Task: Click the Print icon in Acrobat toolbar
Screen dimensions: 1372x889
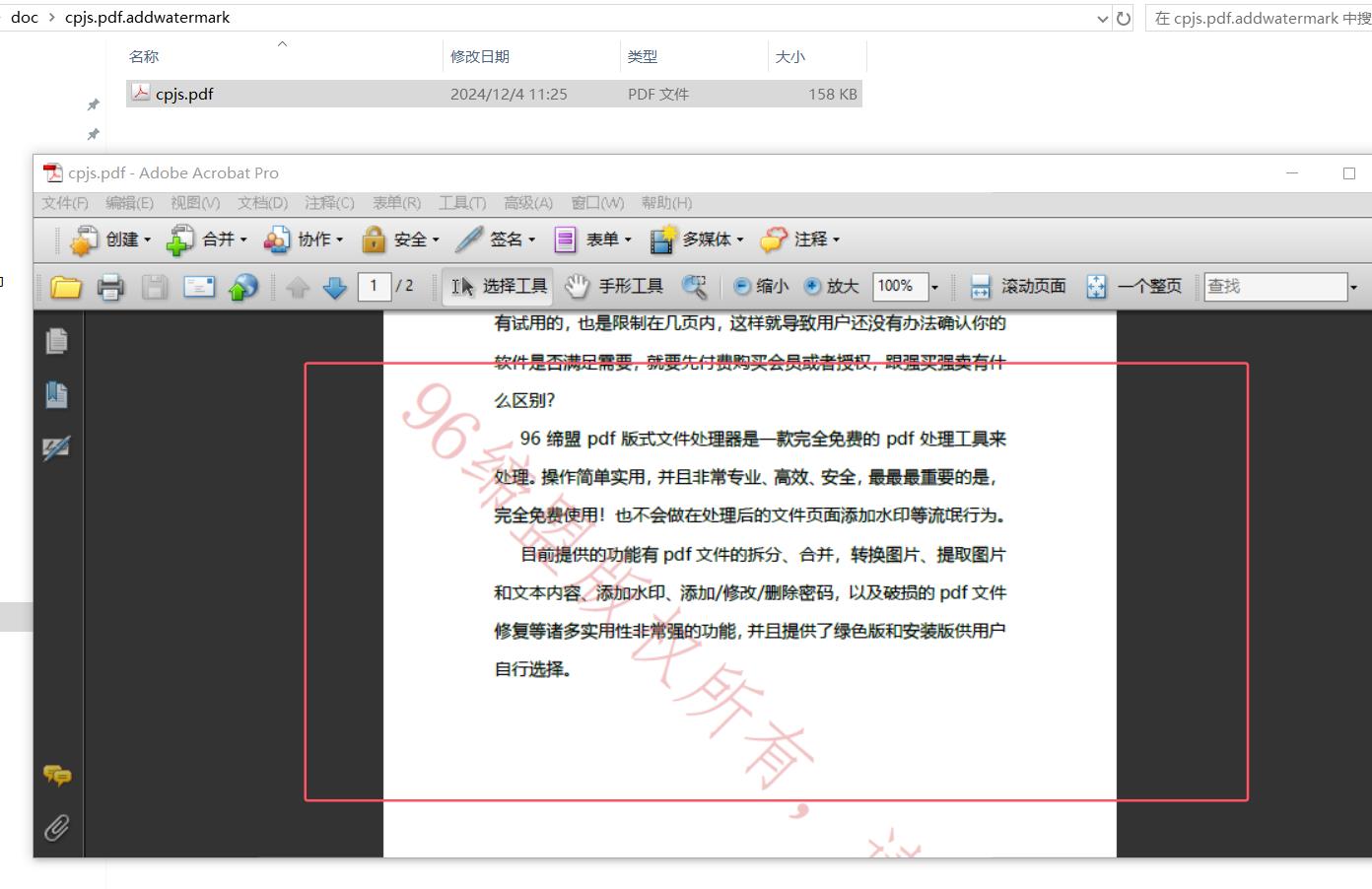Action: click(110, 287)
